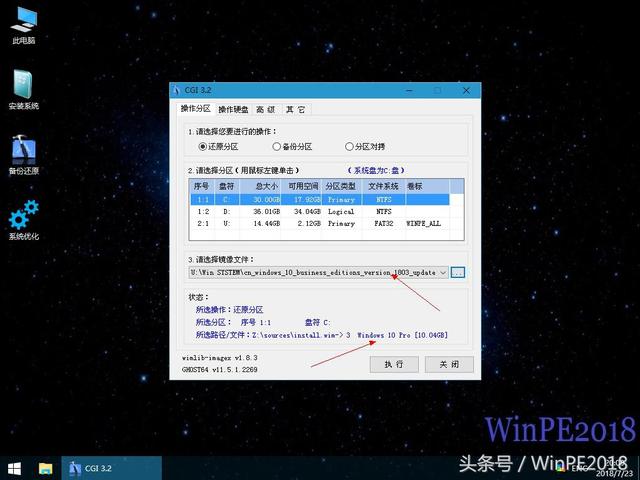640x480 pixels.
Task: Open the 安装系统 desktop icon
Action: 24,90
